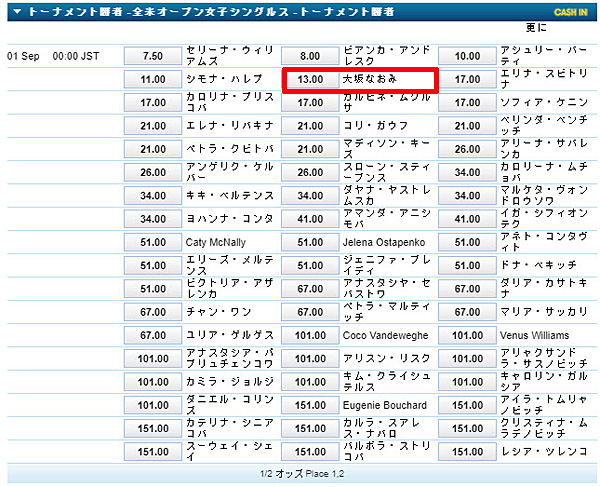Image resolution: width=600 pixels, height=487 pixels.
Task: Select 51.00 odds for Jelena Ostapenko
Action: click(x=310, y=242)
